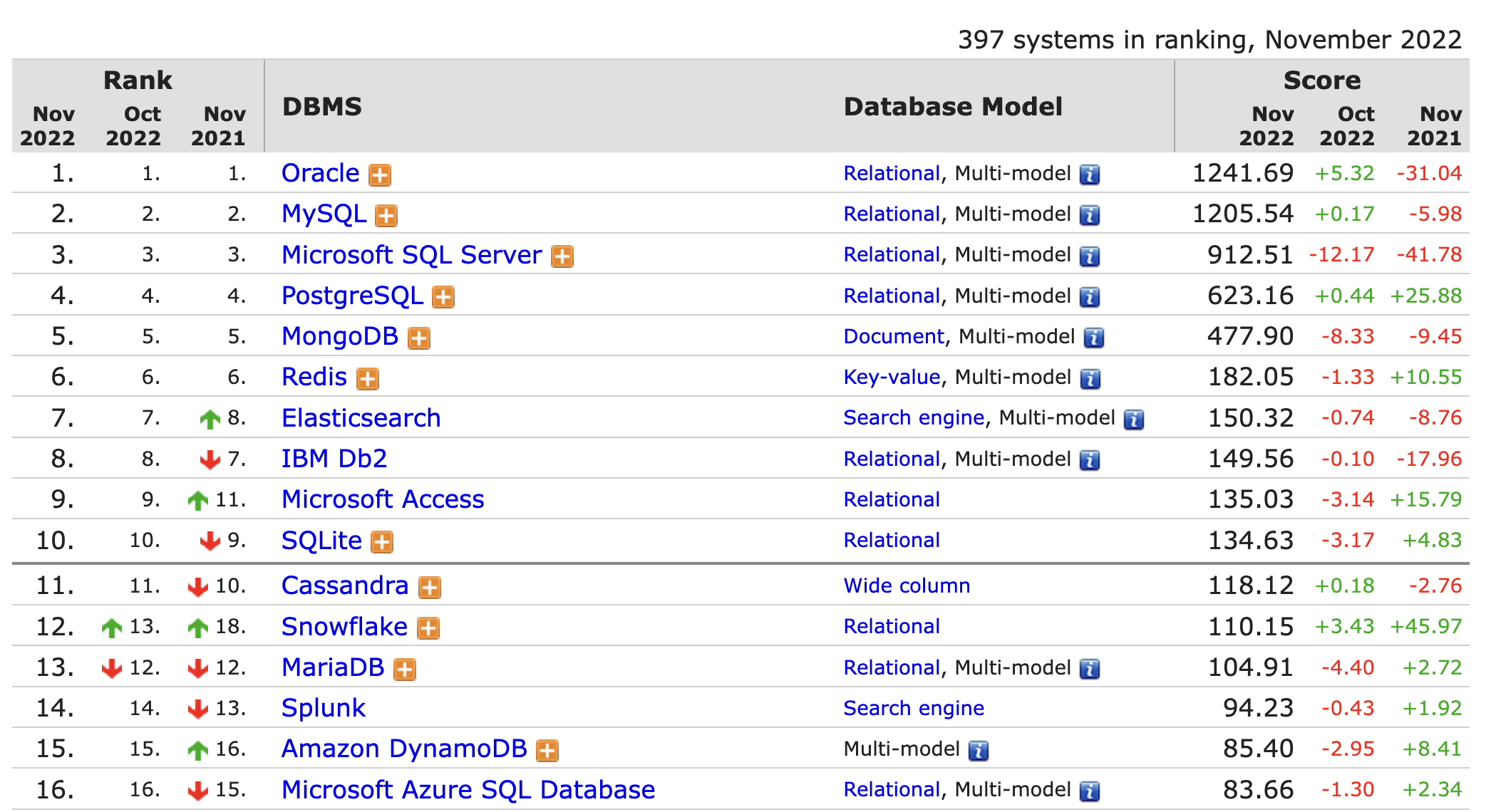Click the plus icon next to Oracle
The image size is (1491, 812).
379,175
